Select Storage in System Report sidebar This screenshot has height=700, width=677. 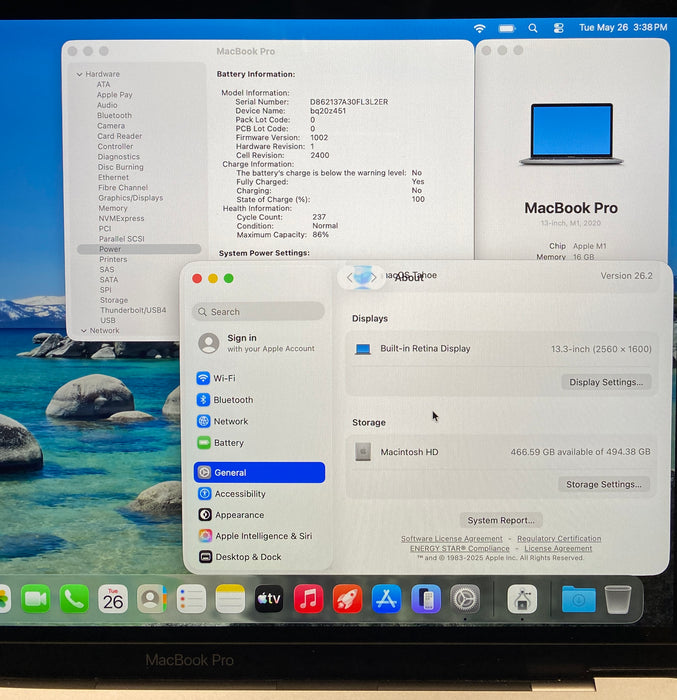point(114,300)
